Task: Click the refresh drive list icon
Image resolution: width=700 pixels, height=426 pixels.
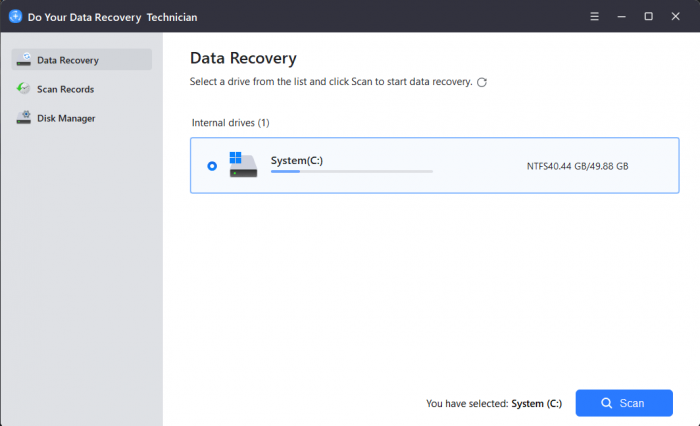Action: click(482, 82)
